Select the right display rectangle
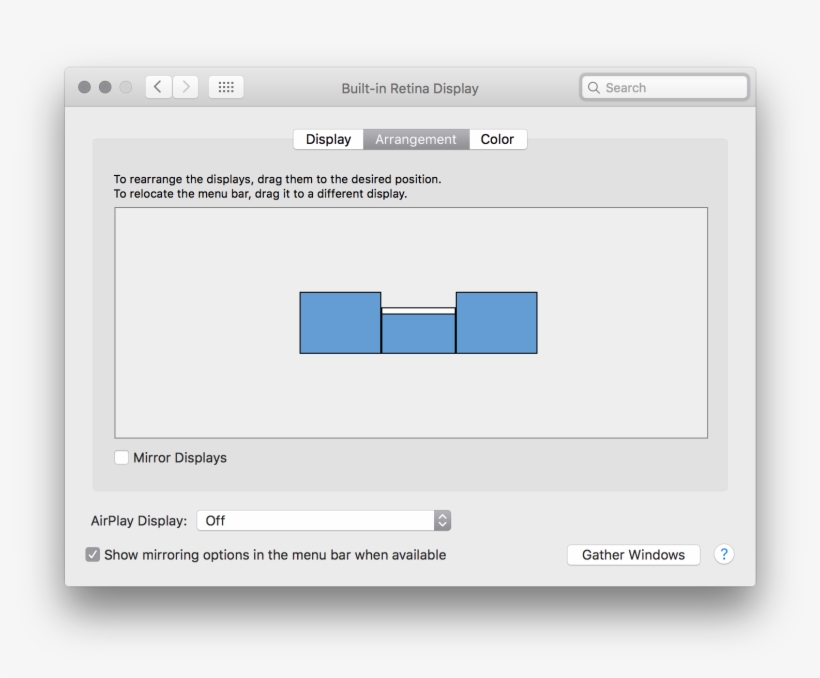 tap(496, 323)
